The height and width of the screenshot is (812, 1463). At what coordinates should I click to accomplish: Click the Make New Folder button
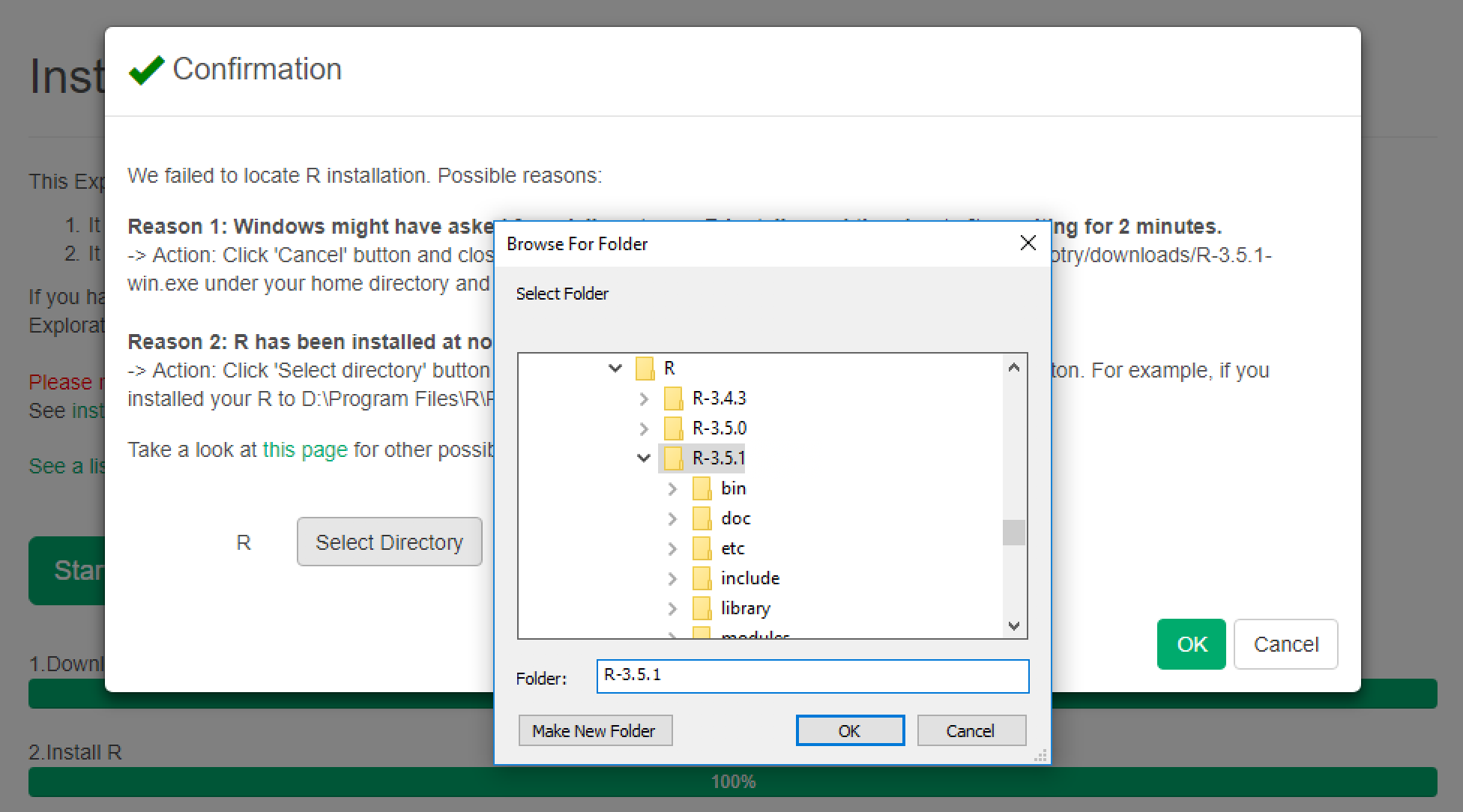pos(594,730)
